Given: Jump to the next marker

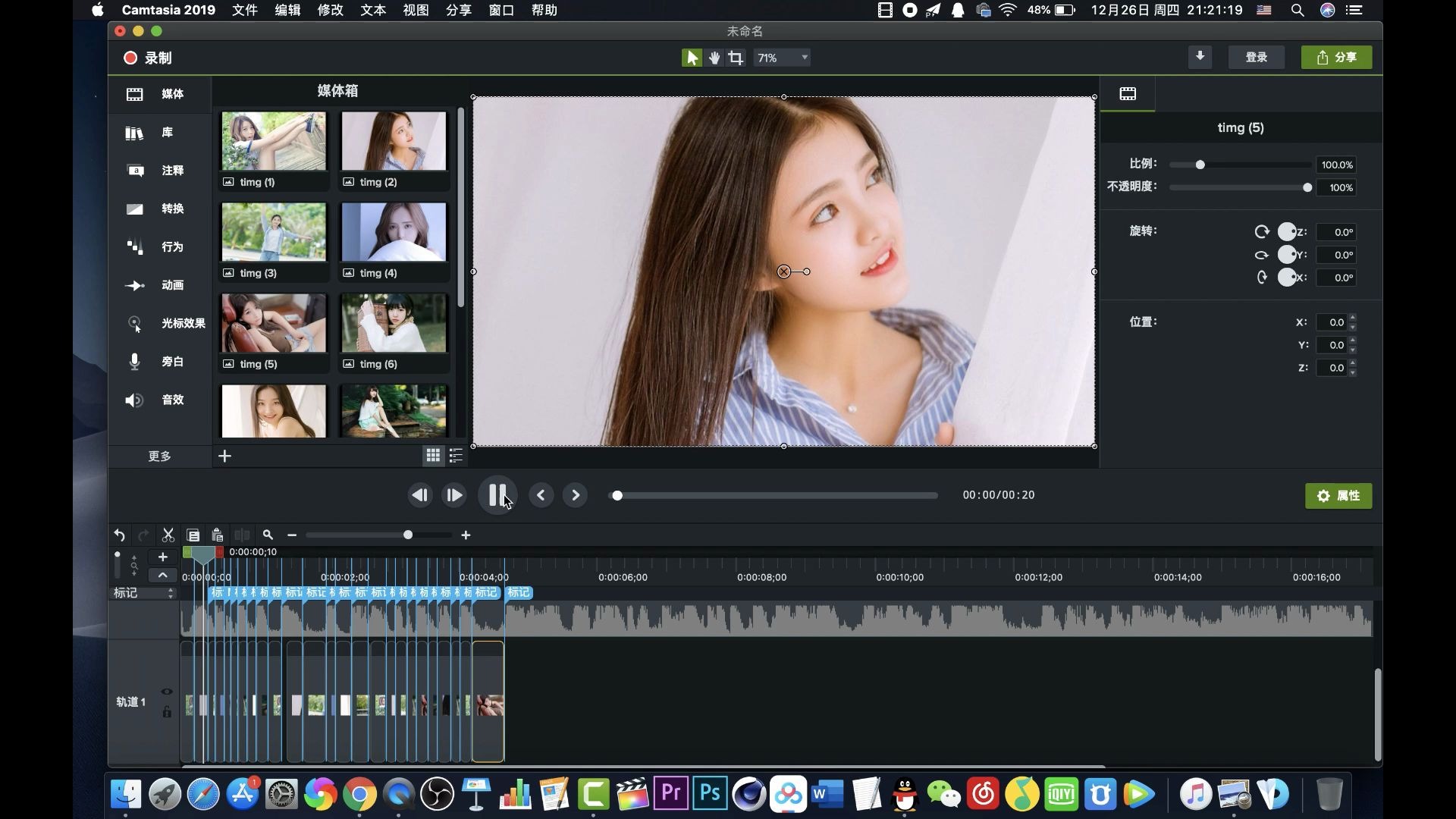Looking at the screenshot, I should click(x=576, y=495).
